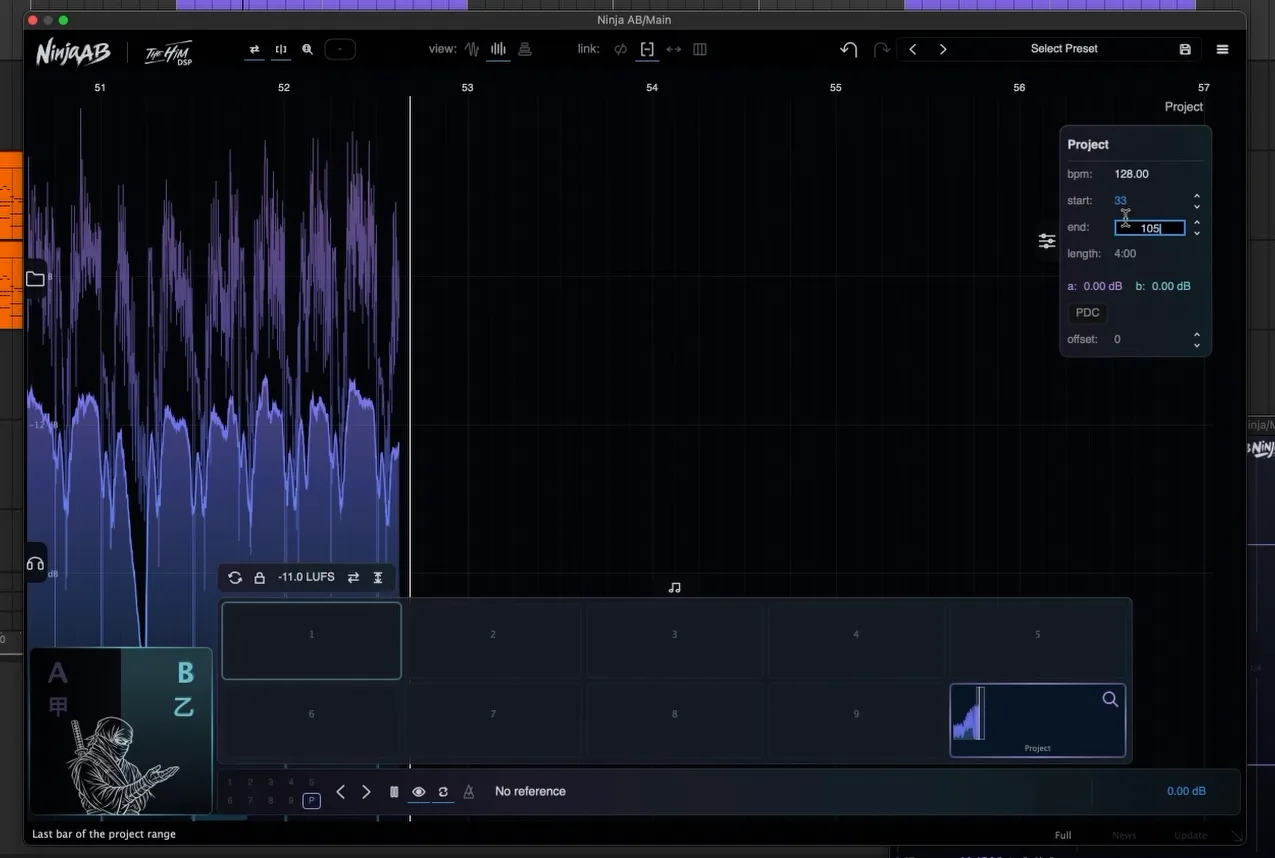Viewport: 1275px width, 858px height.
Task: Click next reference arrow in bottom bar
Action: pos(366,792)
